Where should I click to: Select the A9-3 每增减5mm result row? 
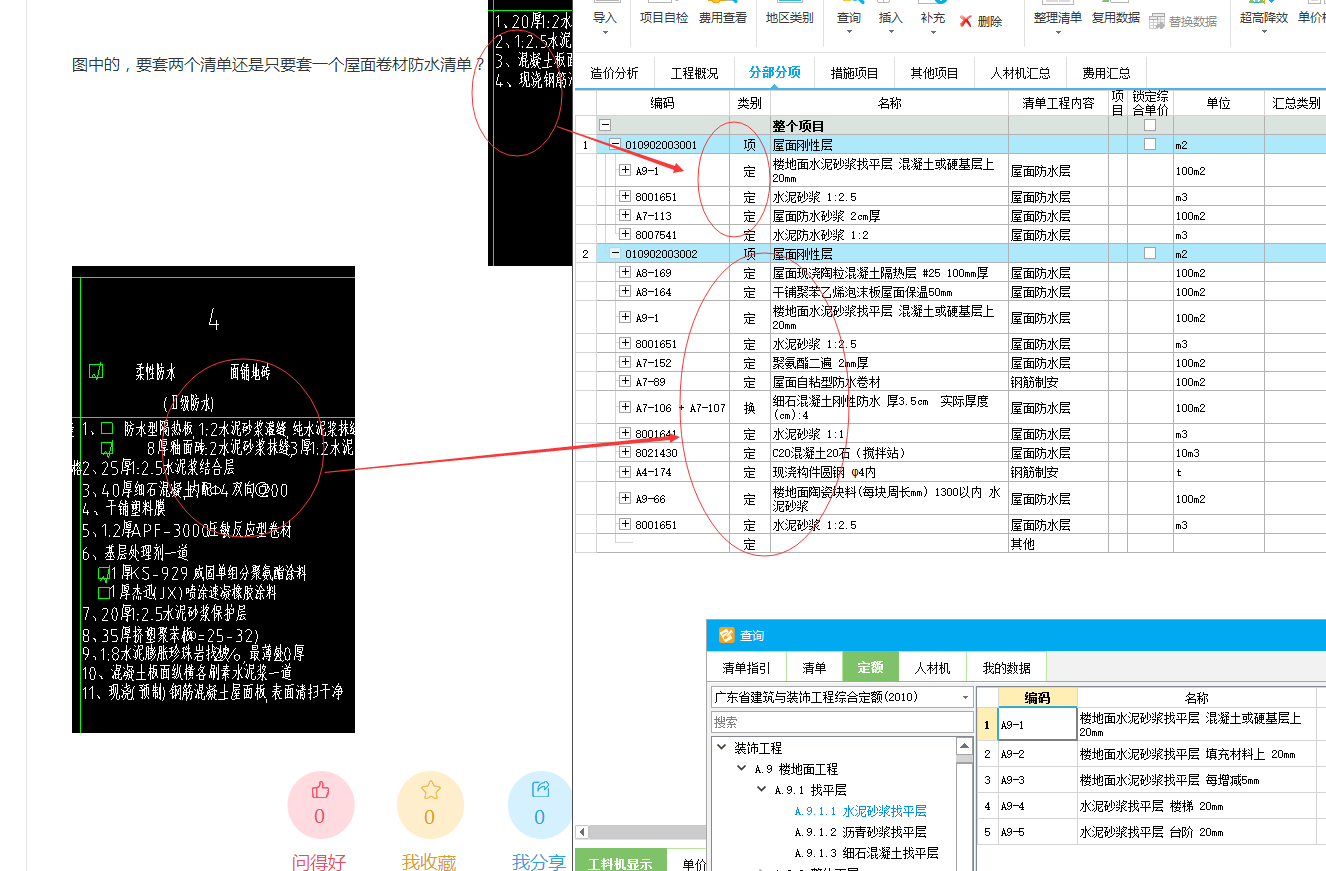click(1150, 780)
